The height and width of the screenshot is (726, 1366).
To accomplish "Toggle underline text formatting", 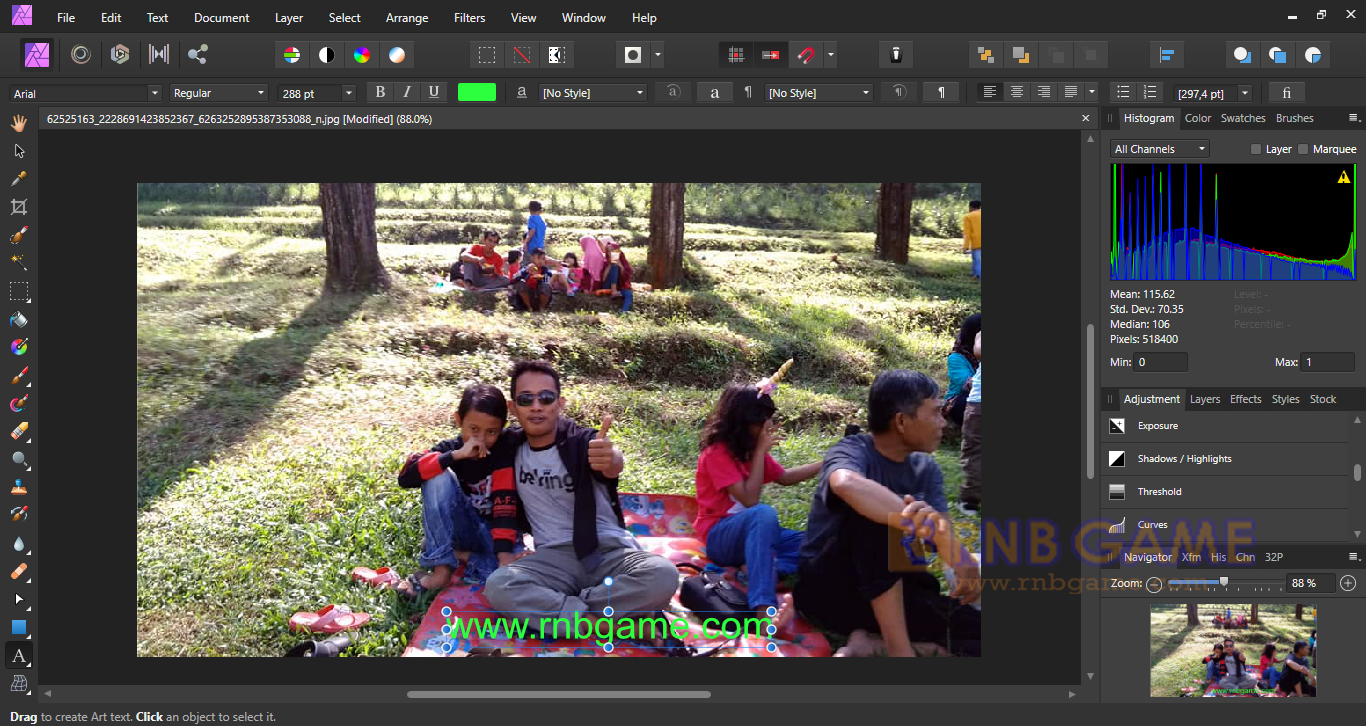I will 433,92.
